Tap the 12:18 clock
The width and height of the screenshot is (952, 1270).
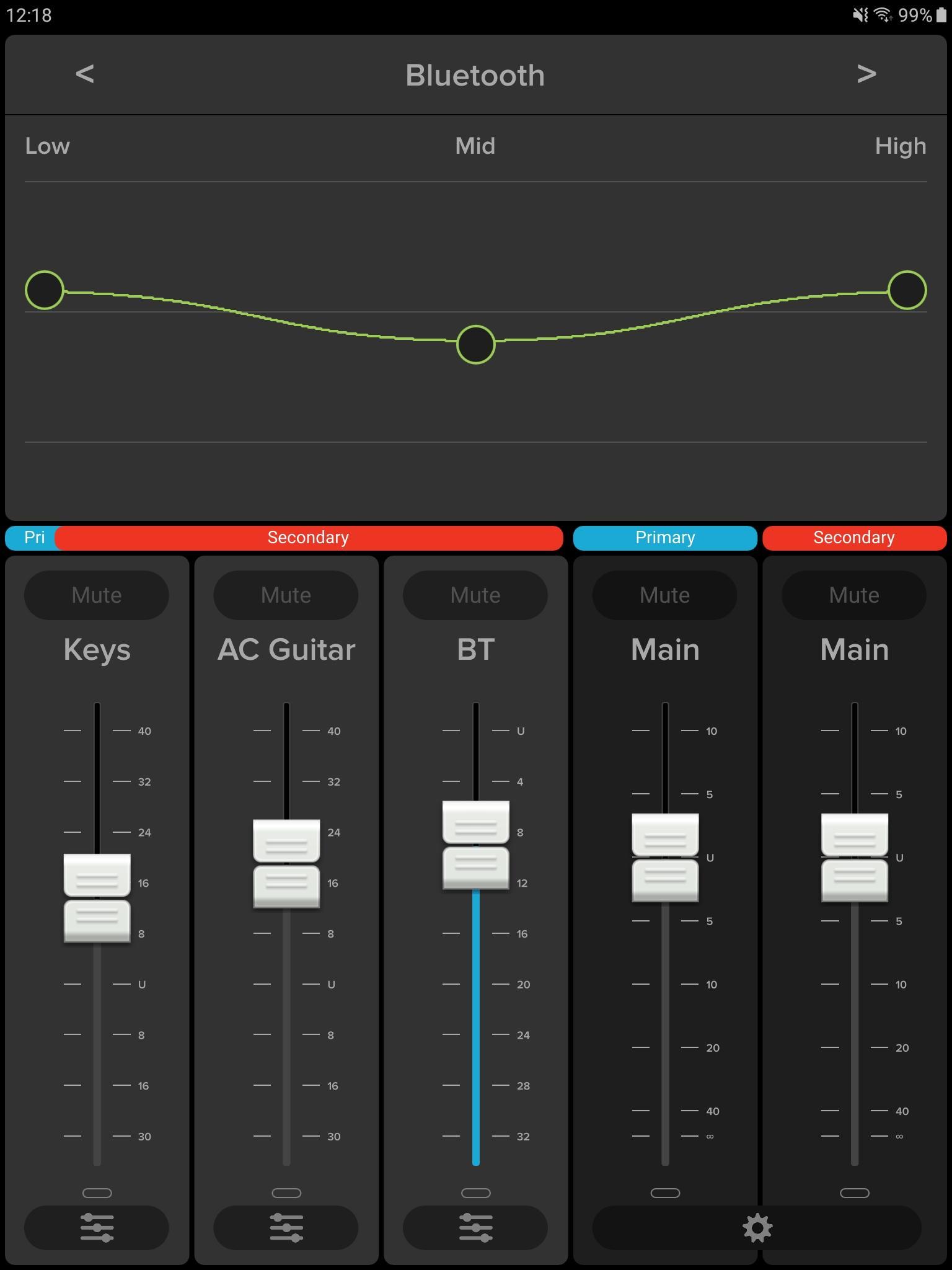pos(29,15)
